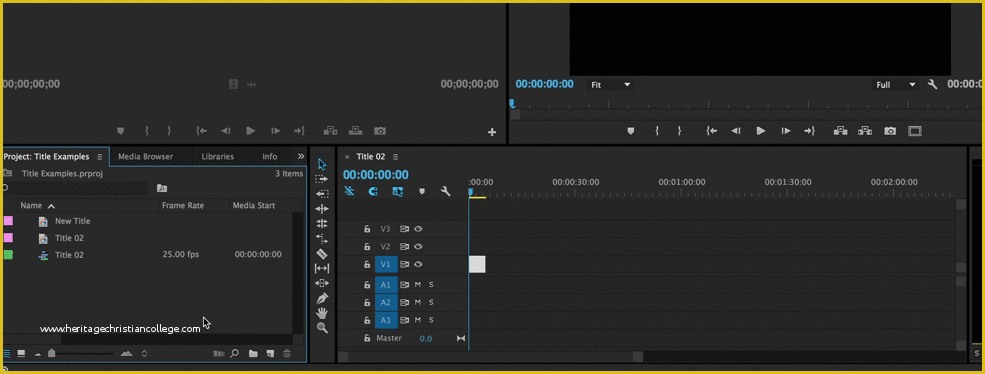This screenshot has height=374, width=985.
Task: Switch to the Hand tool
Action: (x=322, y=313)
